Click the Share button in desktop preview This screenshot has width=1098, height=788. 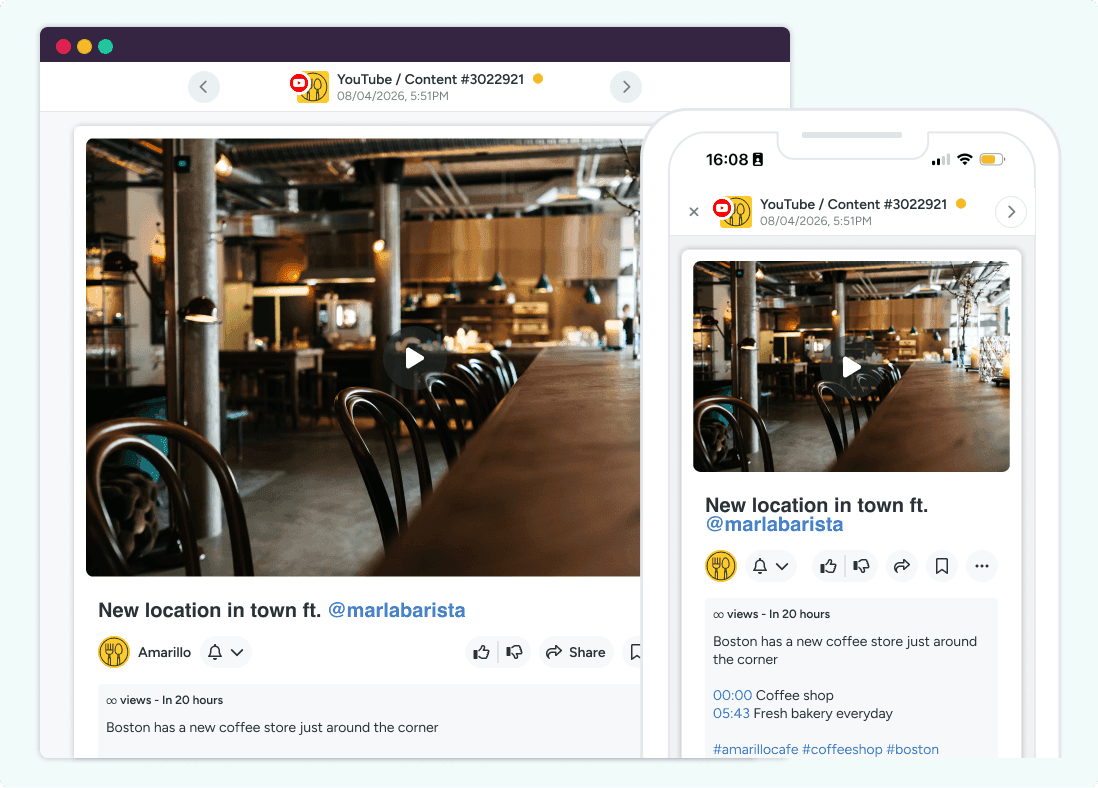point(576,652)
